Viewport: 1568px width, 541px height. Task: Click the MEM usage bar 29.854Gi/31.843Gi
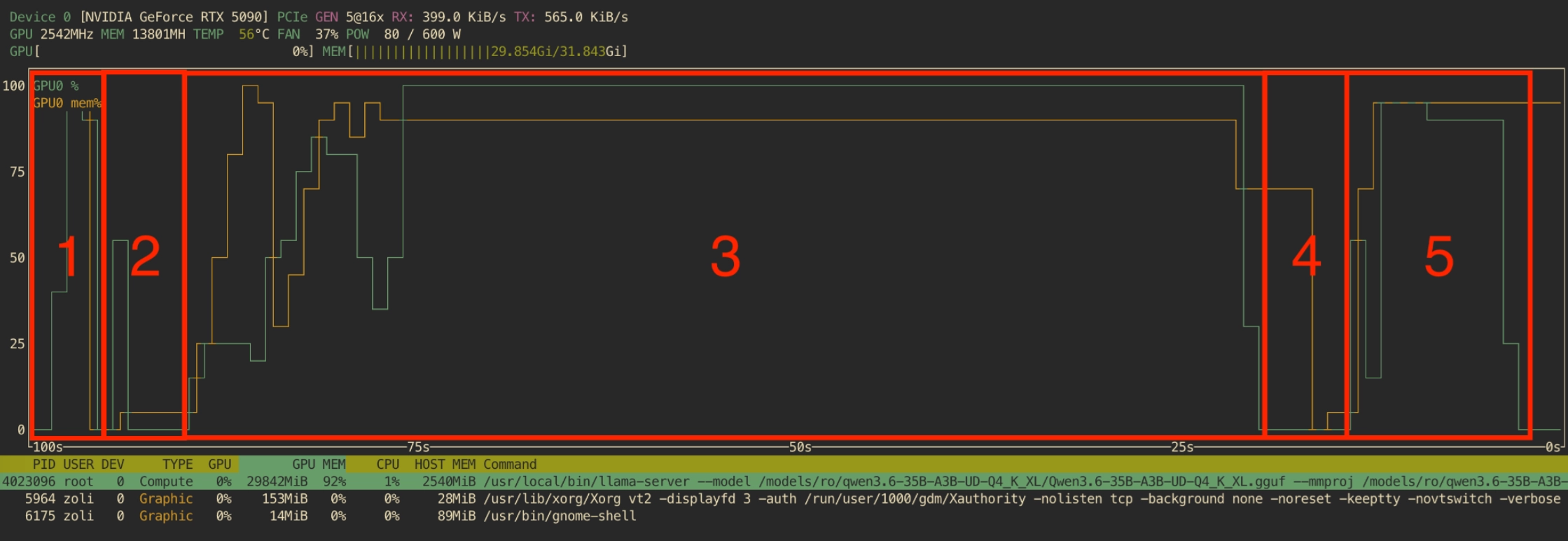pos(475,51)
